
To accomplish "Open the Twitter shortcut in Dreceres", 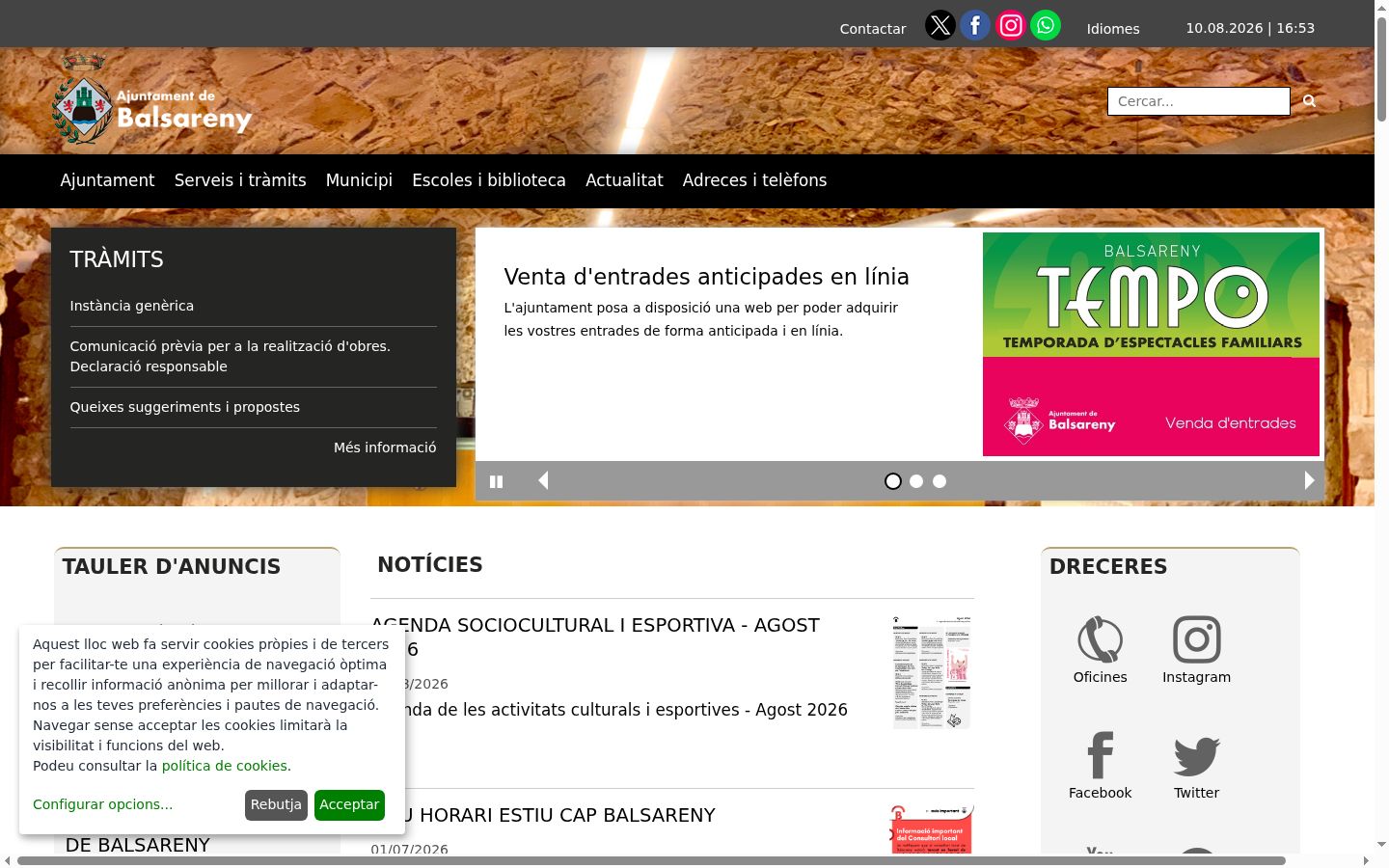I will pyautogui.click(x=1196, y=756).
